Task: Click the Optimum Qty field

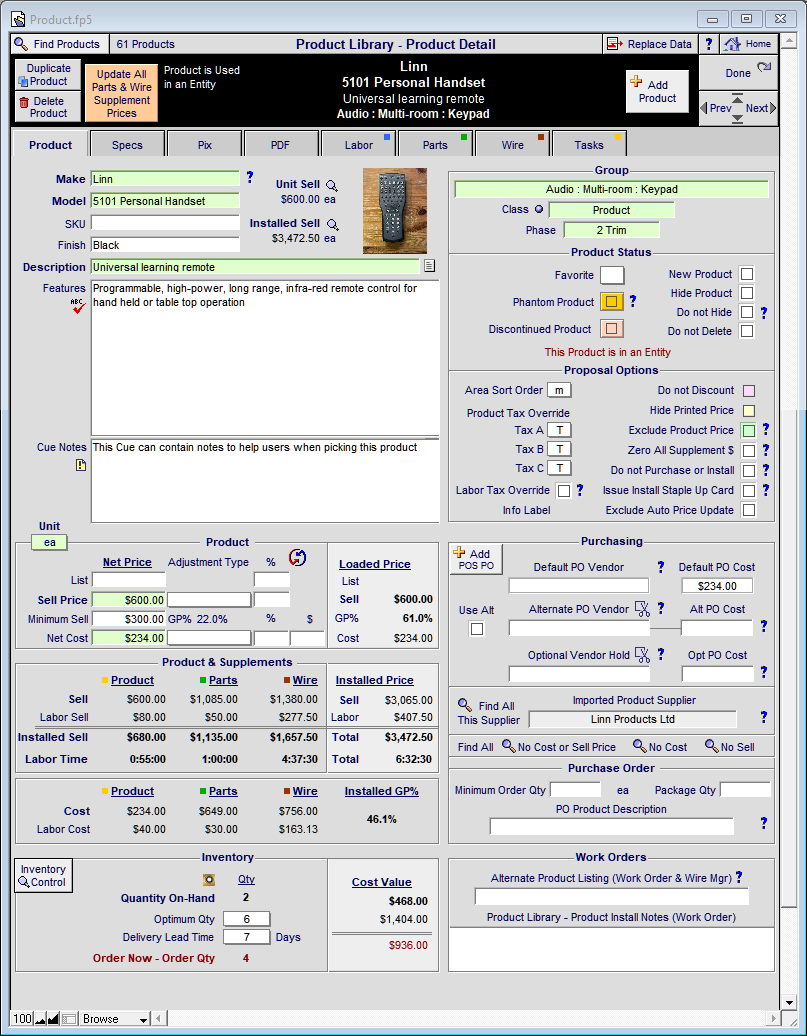Action: point(247,919)
